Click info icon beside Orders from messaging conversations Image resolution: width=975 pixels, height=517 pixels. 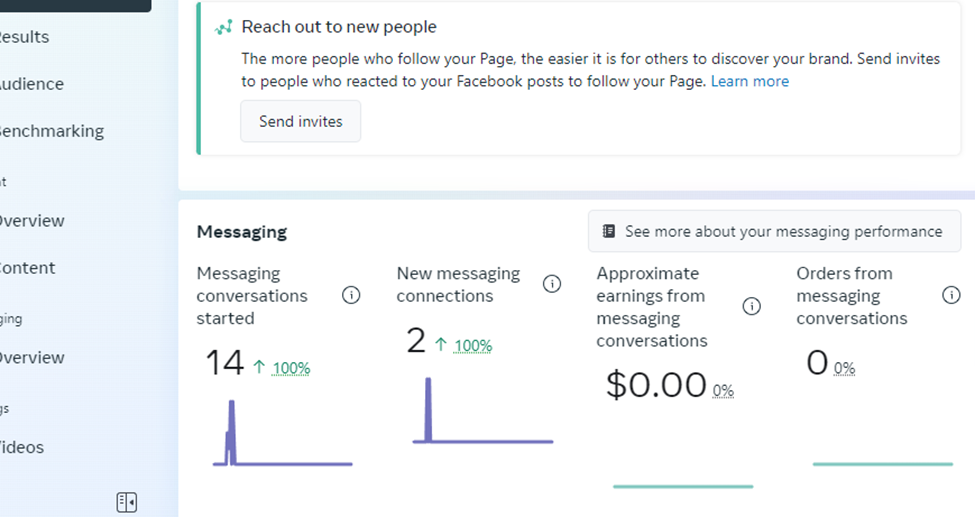pyautogui.click(x=951, y=295)
